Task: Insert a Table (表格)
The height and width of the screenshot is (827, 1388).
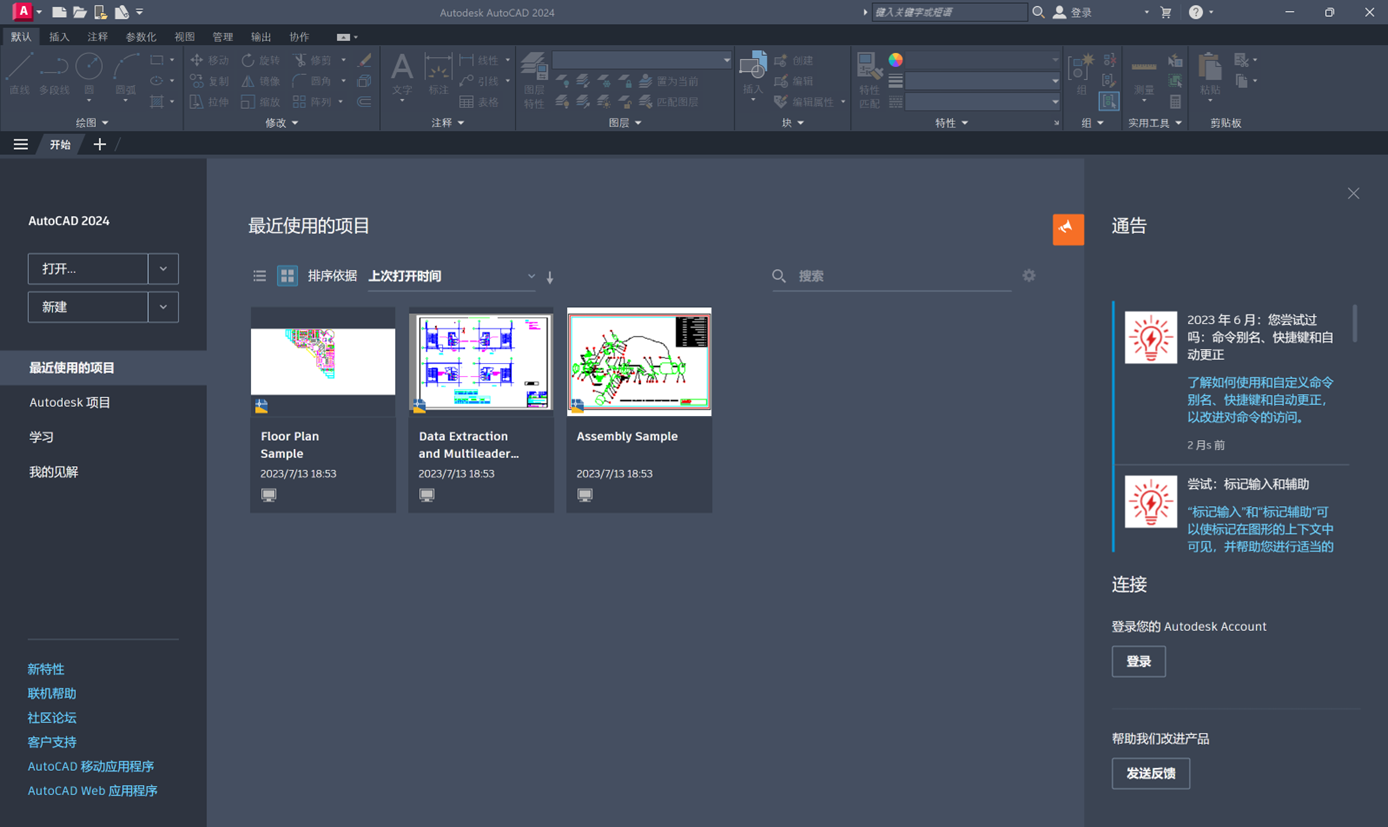Action: [x=479, y=102]
